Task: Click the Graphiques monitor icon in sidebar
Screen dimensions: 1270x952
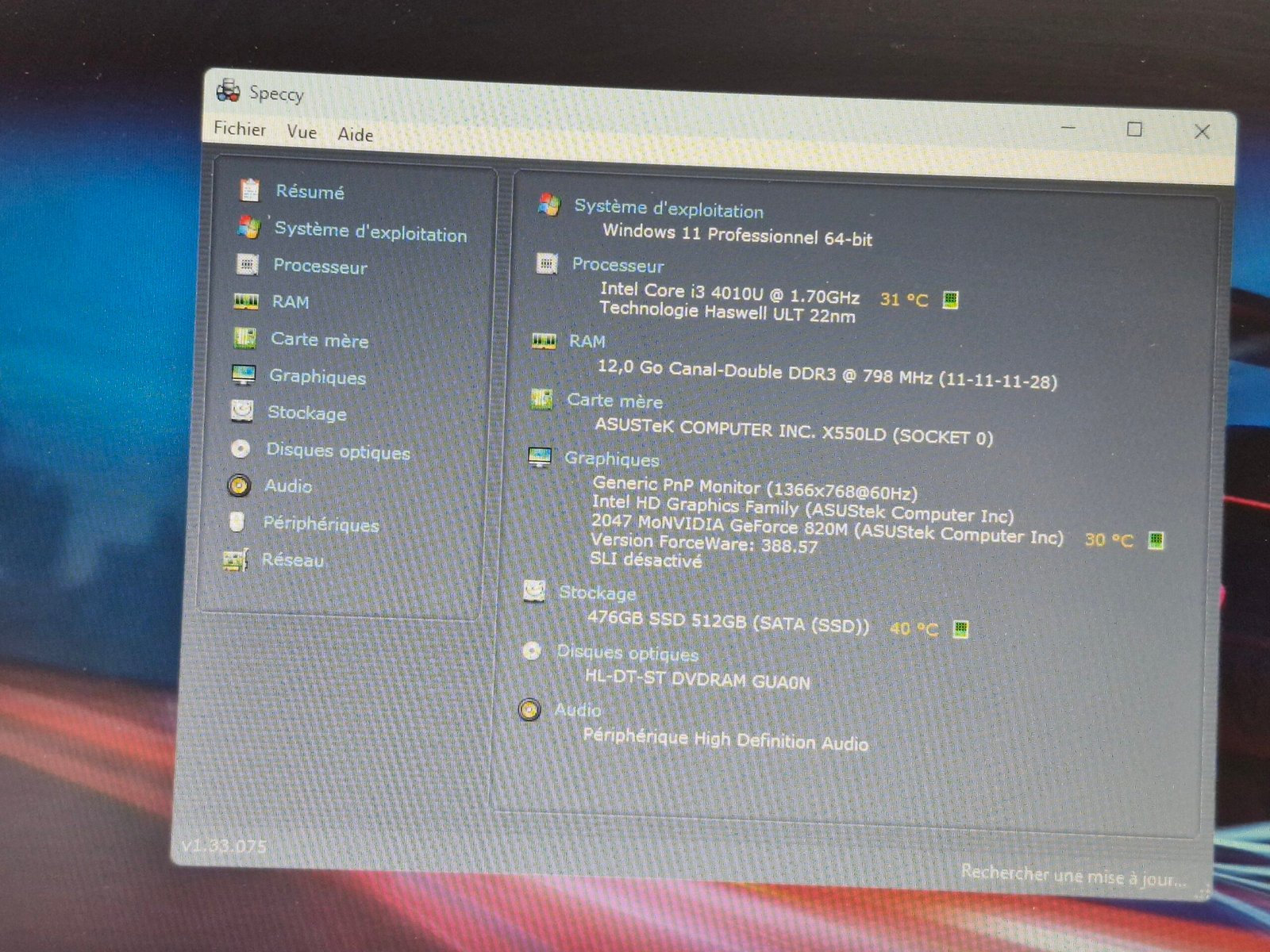Action: (244, 374)
